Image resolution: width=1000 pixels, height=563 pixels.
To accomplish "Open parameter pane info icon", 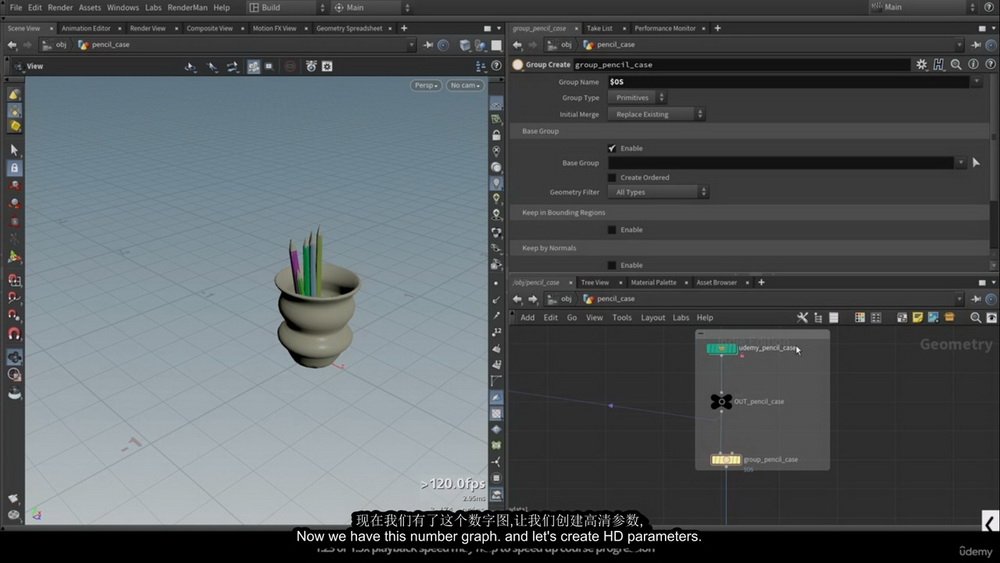I will (973, 64).
